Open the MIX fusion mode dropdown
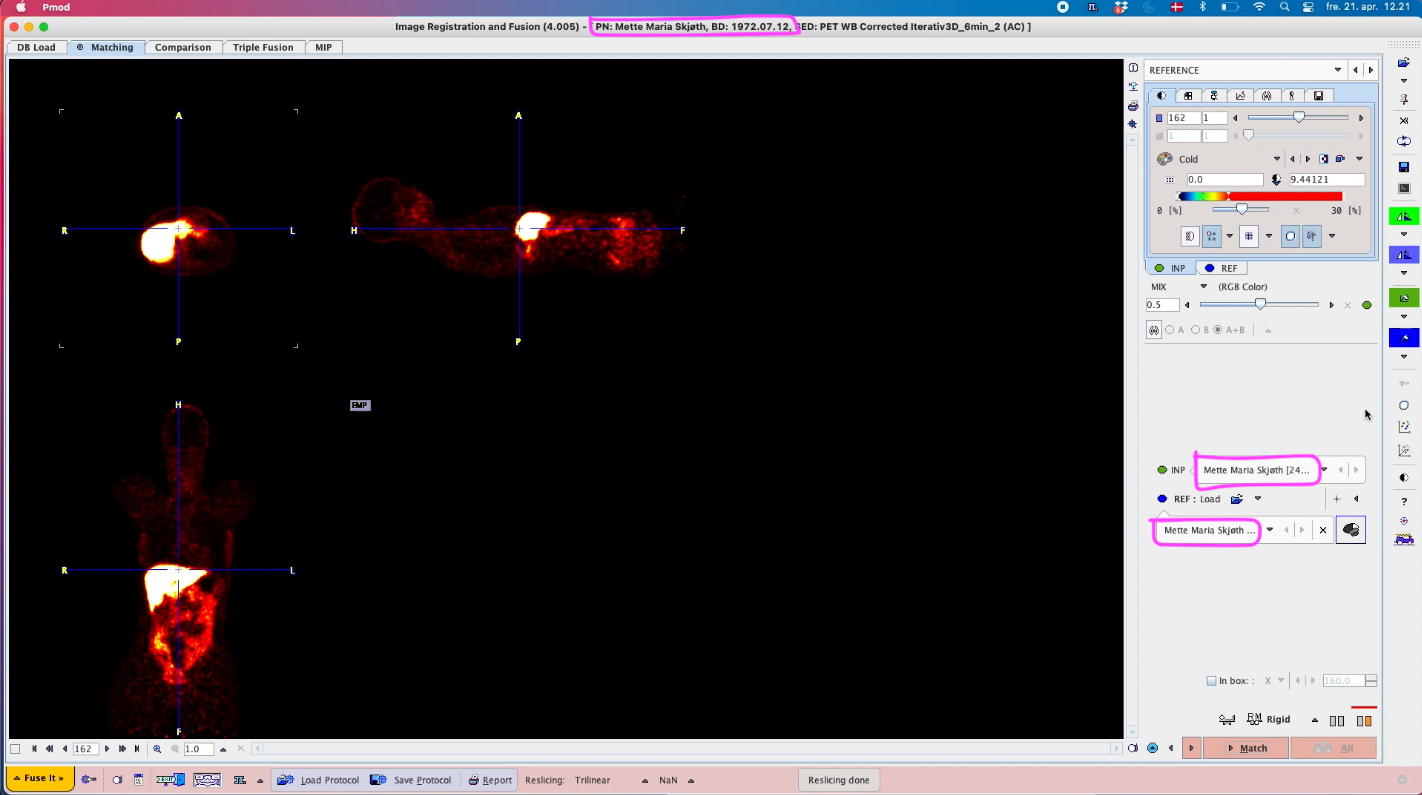 click(x=1204, y=287)
